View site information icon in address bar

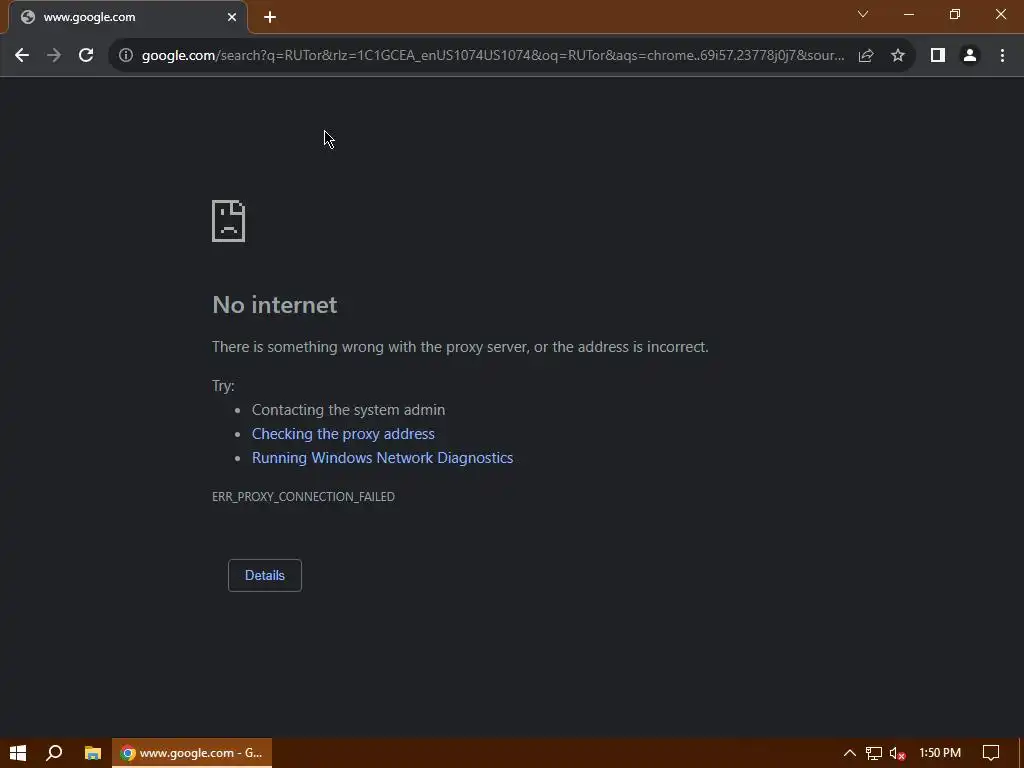click(x=126, y=56)
